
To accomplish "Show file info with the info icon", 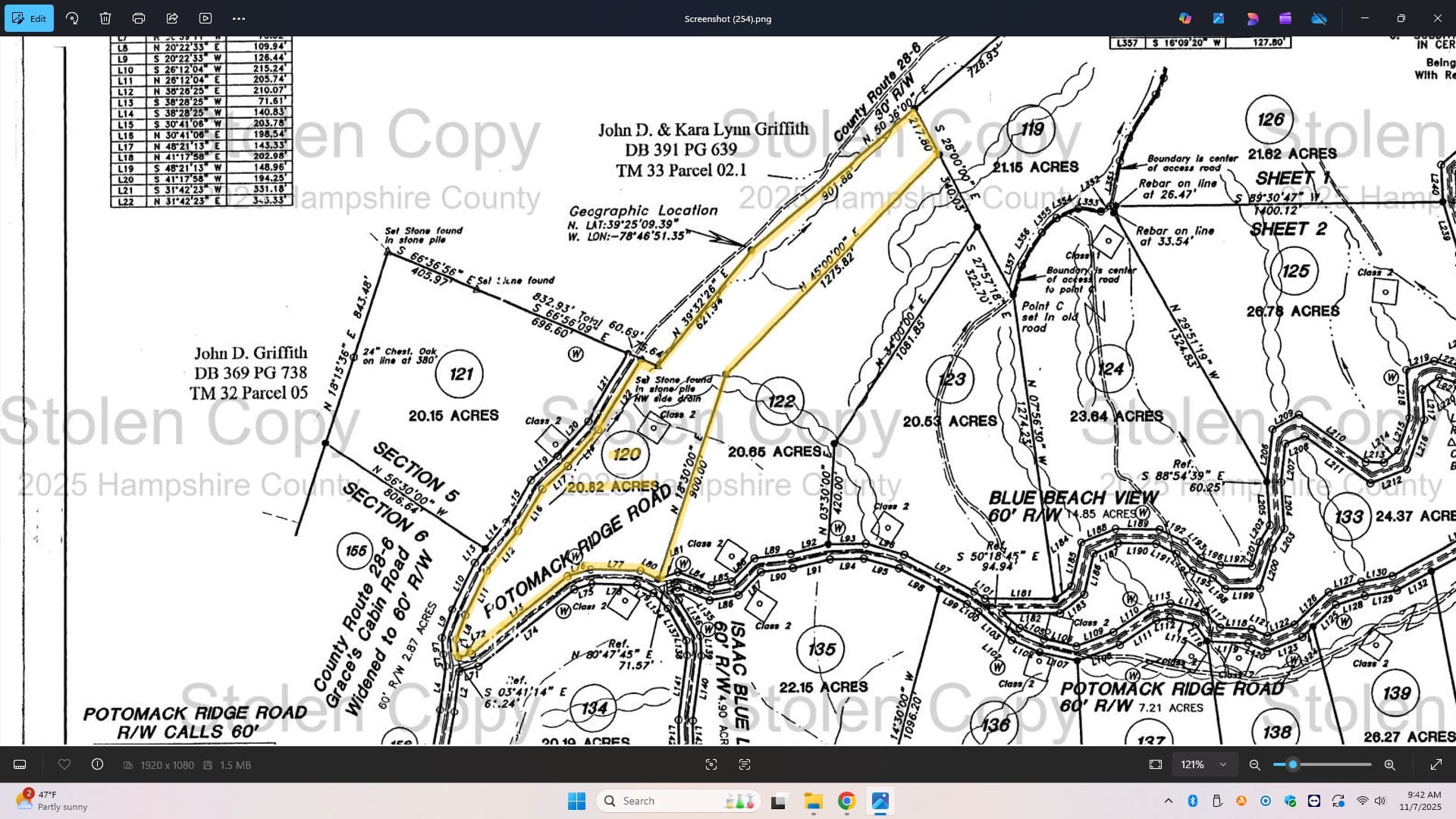I will (x=98, y=764).
